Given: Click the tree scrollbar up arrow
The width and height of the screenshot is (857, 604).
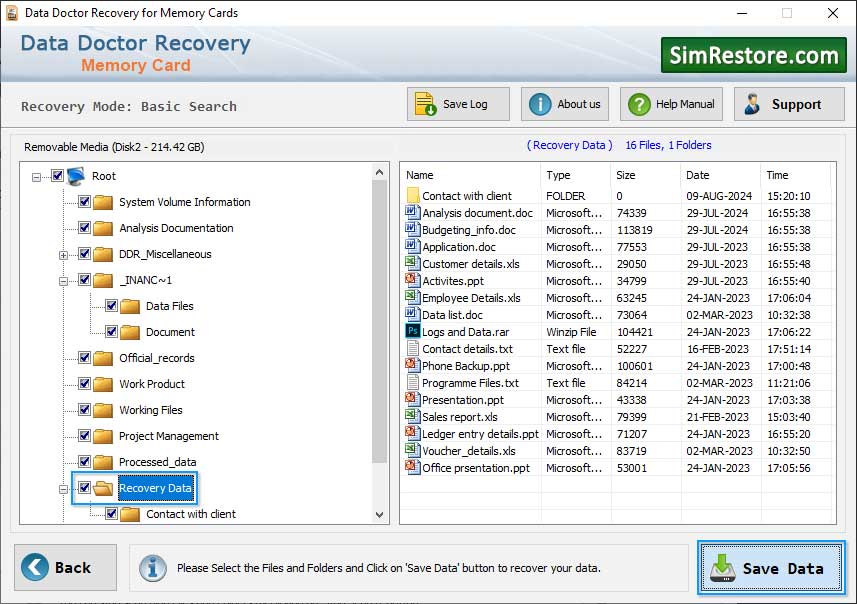Looking at the screenshot, I should (379, 172).
